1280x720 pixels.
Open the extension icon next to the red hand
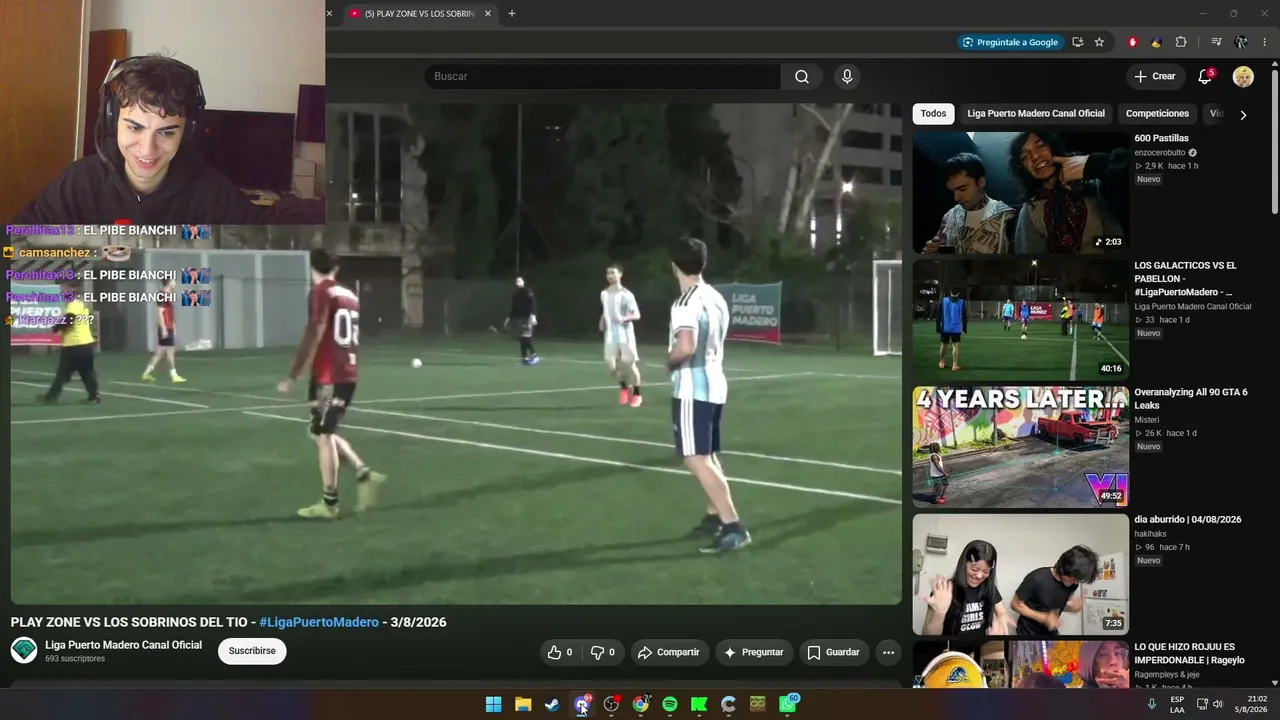click(x=1156, y=42)
